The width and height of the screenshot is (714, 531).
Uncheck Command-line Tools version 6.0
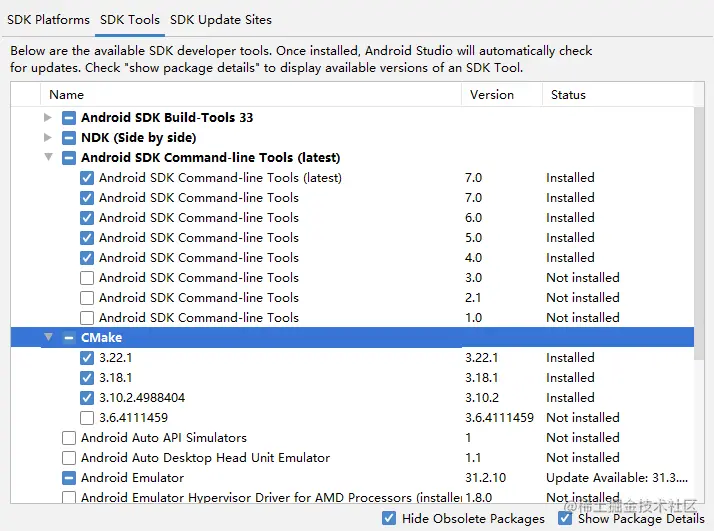pos(87,218)
